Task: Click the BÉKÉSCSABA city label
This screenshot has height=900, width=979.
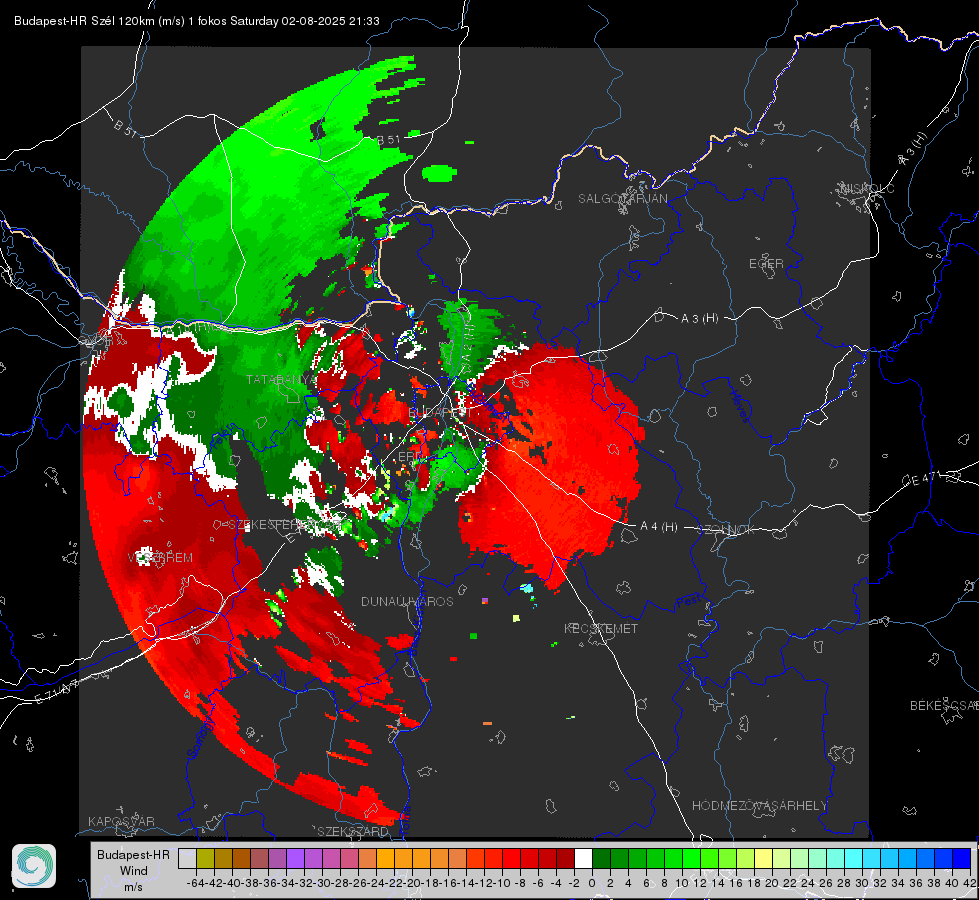Action: (x=944, y=706)
